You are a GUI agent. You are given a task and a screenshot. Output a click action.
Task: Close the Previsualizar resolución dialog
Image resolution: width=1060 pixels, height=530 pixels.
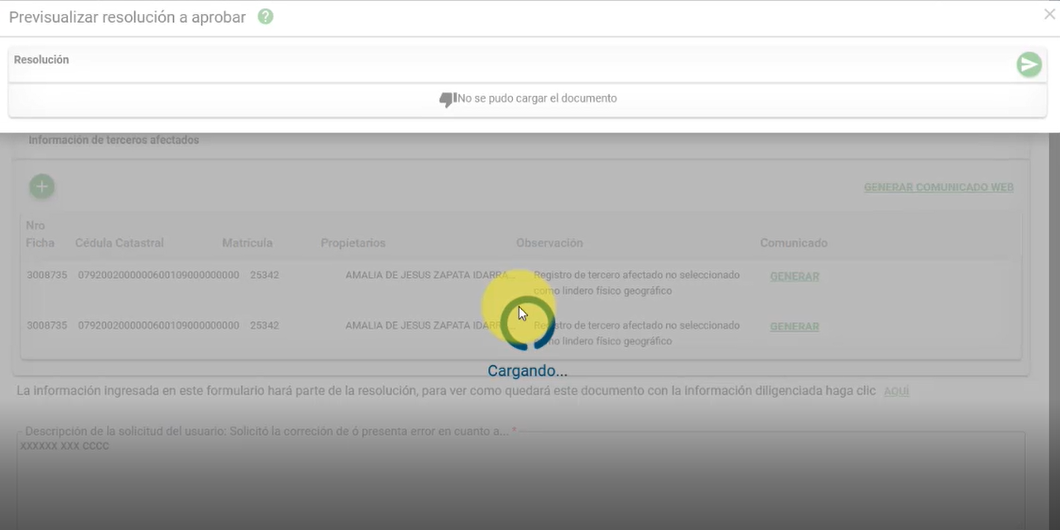(x=1049, y=15)
